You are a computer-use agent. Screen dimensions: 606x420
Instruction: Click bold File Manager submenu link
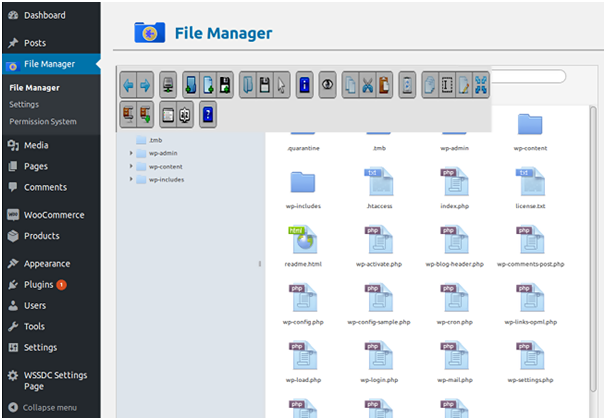pyautogui.click(x=34, y=88)
